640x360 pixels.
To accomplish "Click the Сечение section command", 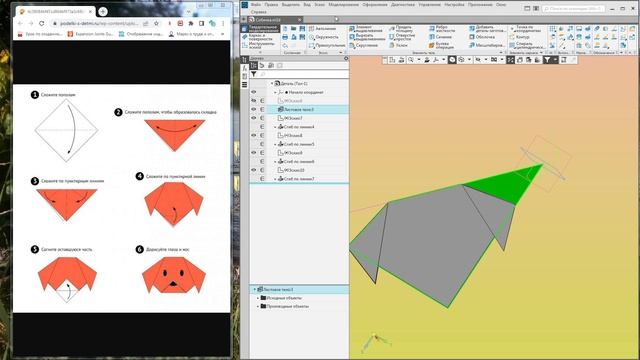I will tap(440, 37).
